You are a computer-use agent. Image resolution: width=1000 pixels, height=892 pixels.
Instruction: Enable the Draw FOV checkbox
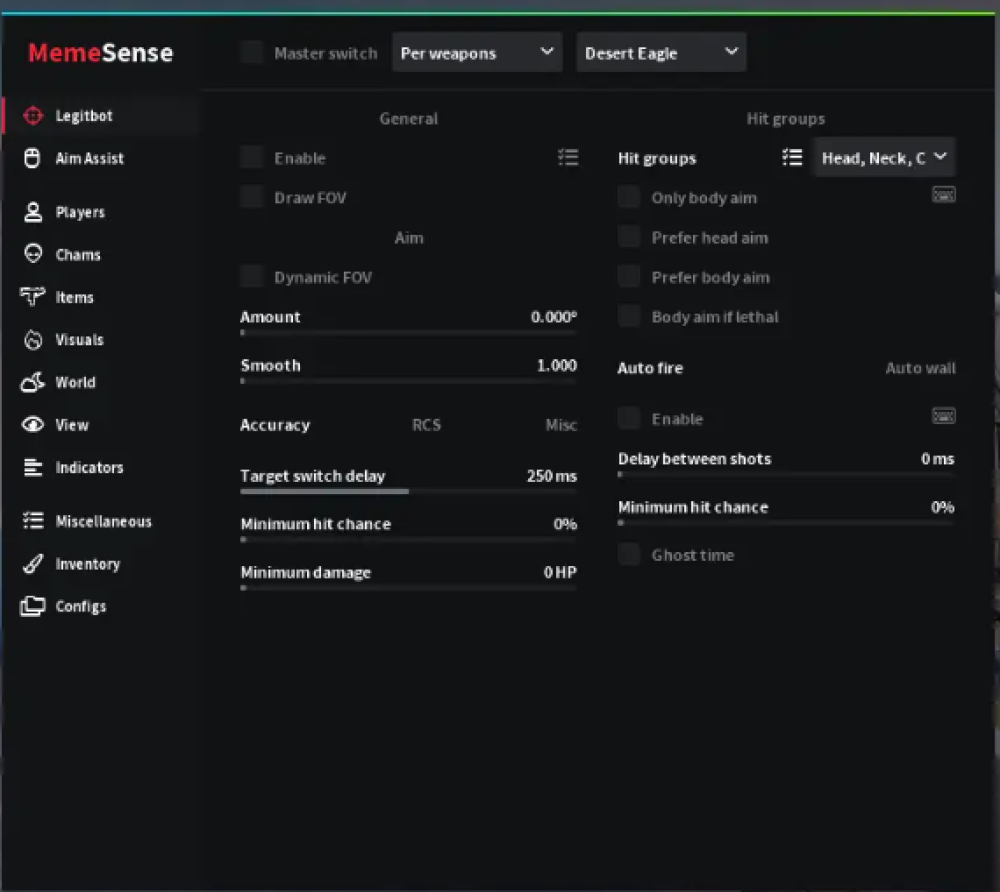click(252, 197)
